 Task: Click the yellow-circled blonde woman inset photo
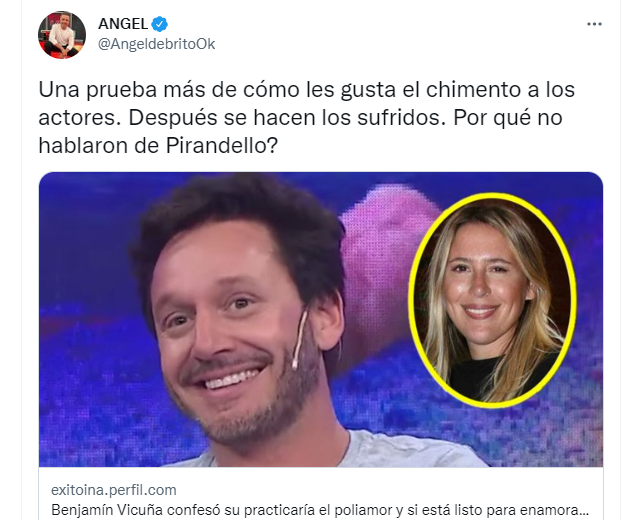pyautogui.click(x=493, y=300)
